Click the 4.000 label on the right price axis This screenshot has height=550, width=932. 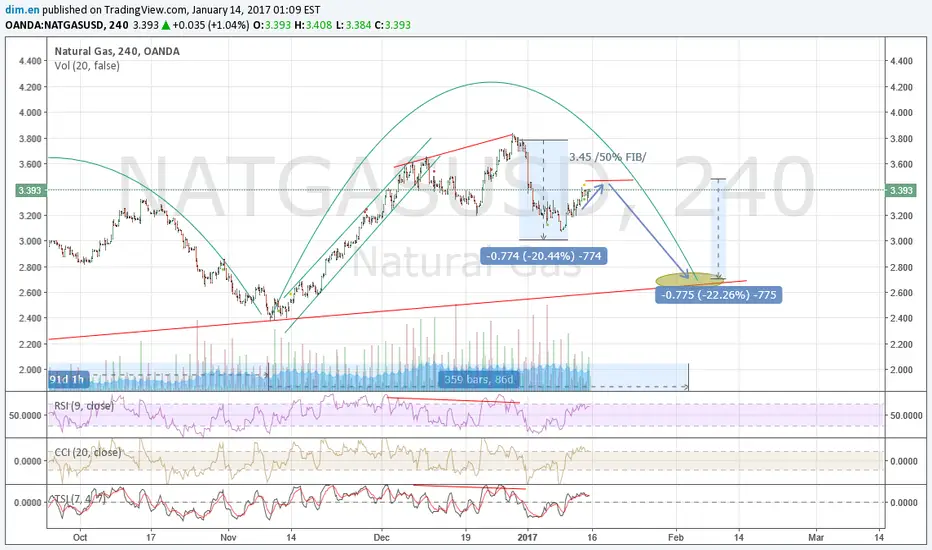pyautogui.click(x=901, y=112)
